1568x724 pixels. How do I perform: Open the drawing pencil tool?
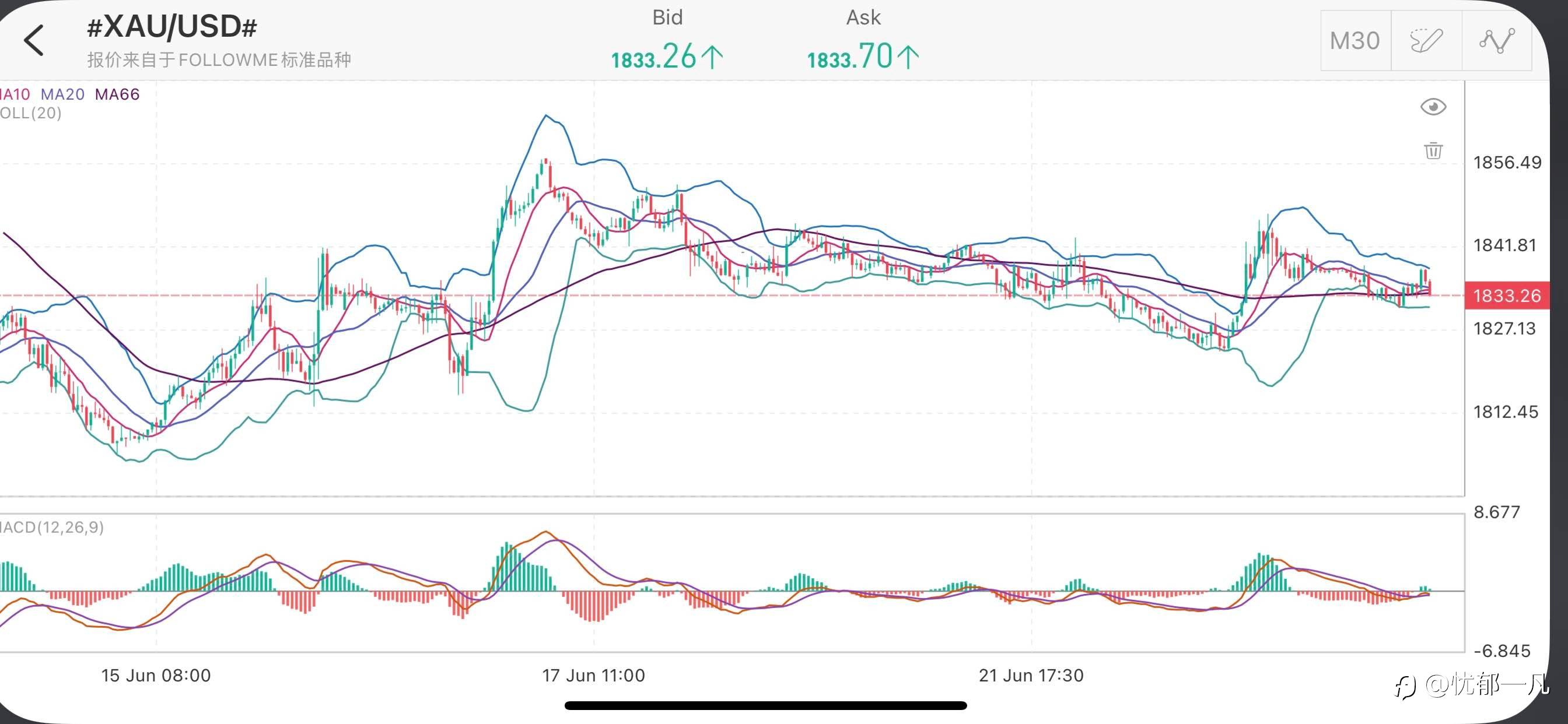pyautogui.click(x=1426, y=41)
